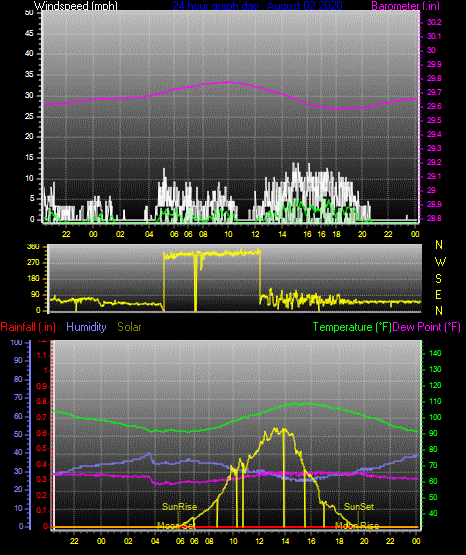
Task: Click the 18 hour label under windspeed chart
Action: pyautogui.click(x=336, y=234)
